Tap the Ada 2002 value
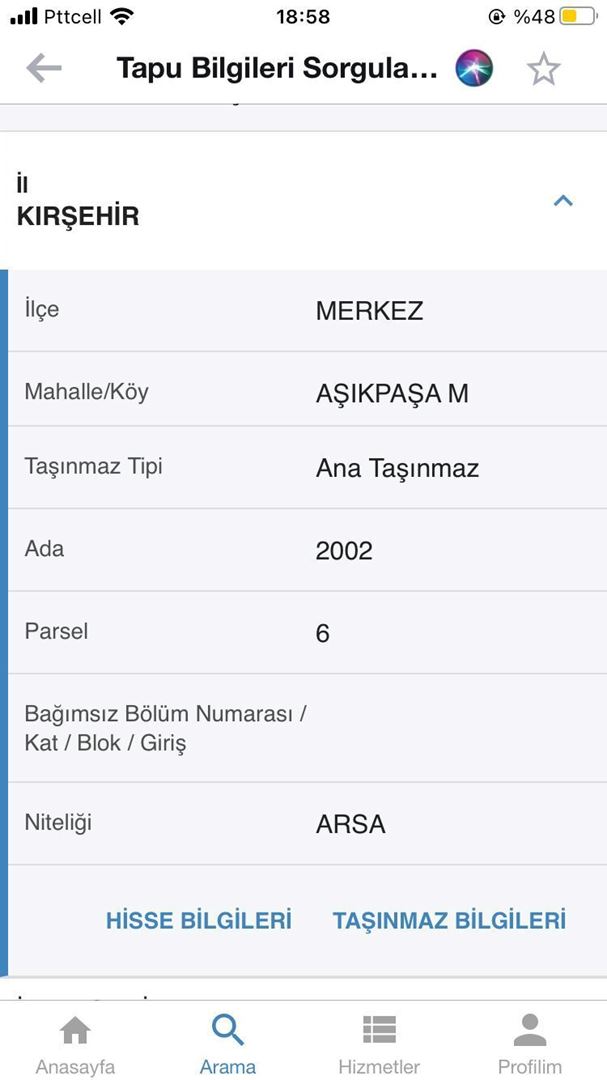The image size is (607, 1080). tap(344, 551)
